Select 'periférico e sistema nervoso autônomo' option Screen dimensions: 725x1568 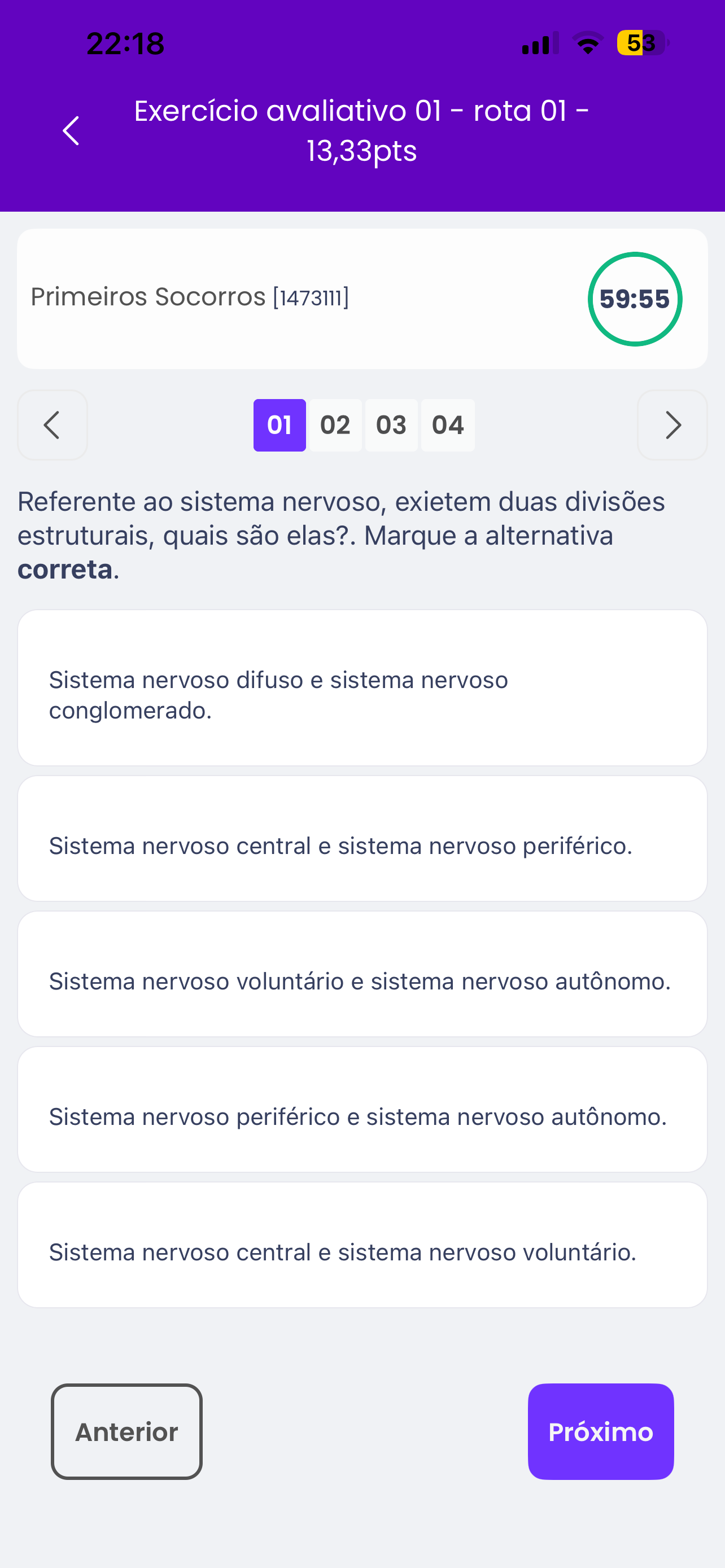coord(362,1116)
